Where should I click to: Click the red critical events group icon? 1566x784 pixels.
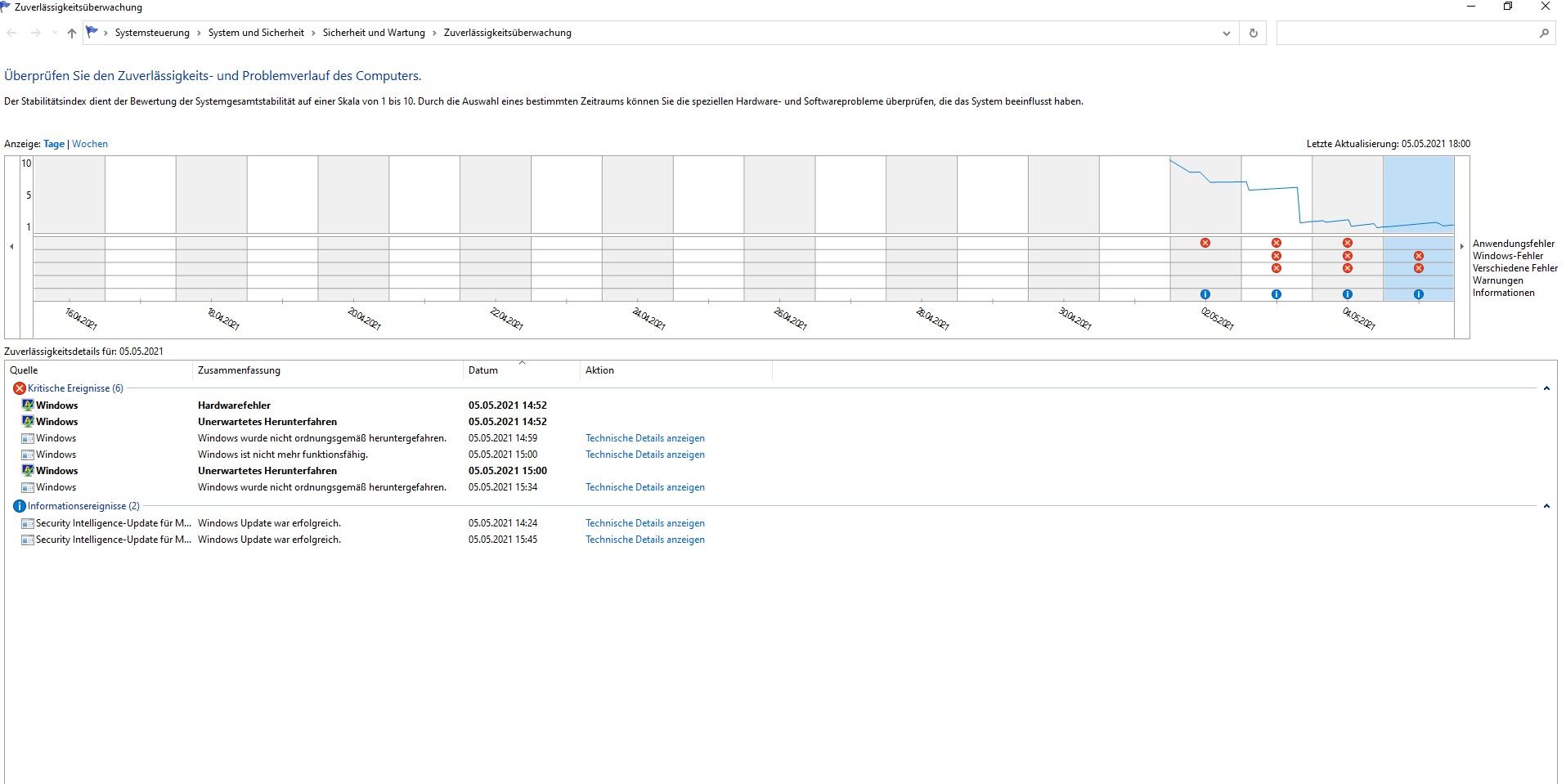click(x=20, y=388)
